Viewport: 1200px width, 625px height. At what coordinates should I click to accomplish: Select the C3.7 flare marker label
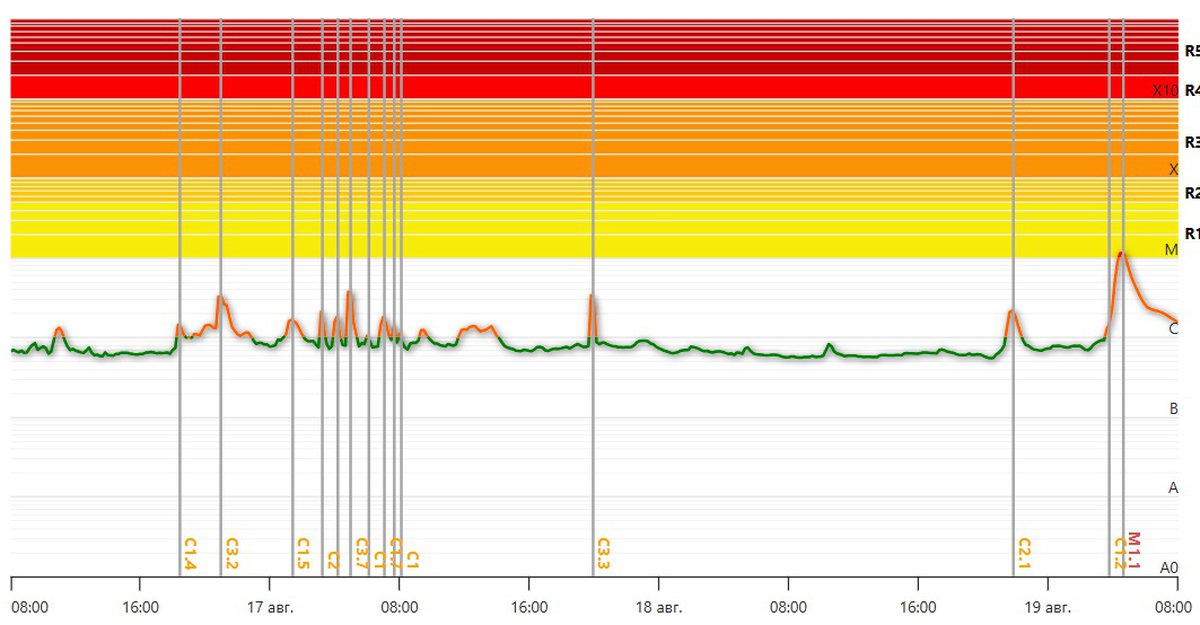click(362, 553)
